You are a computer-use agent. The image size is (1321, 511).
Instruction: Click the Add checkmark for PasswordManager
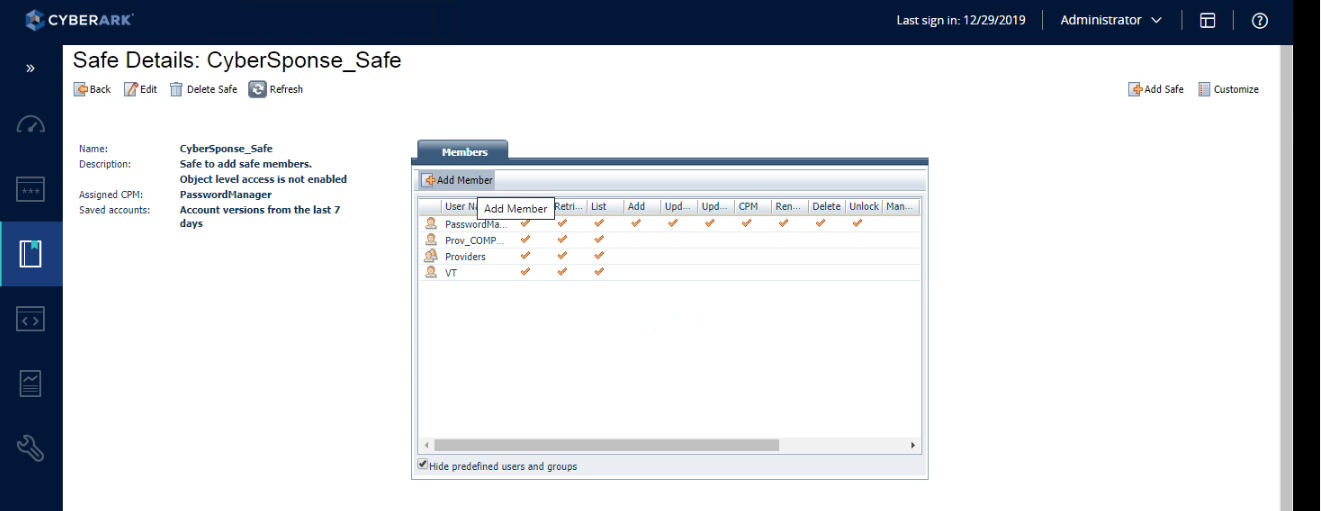tap(635, 224)
